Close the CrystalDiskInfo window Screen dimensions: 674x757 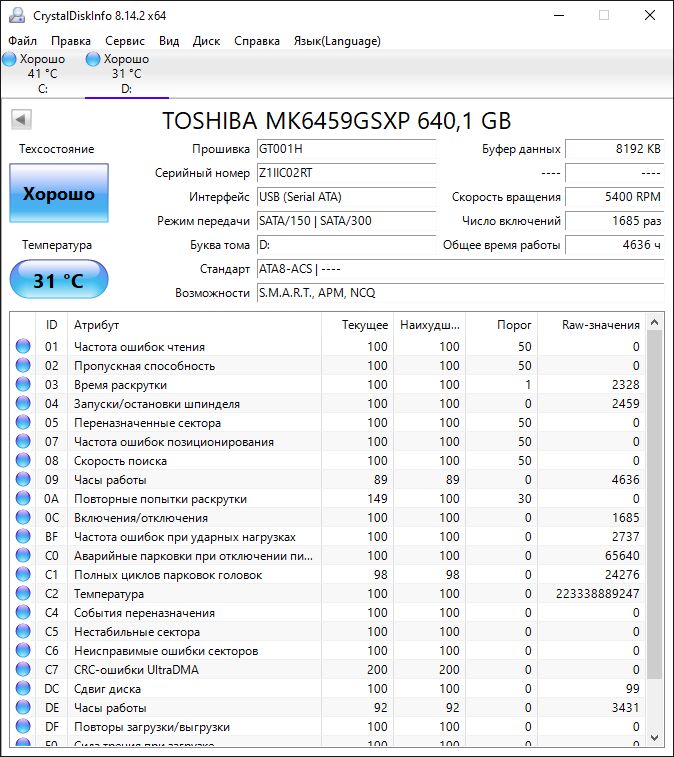[x=650, y=15]
